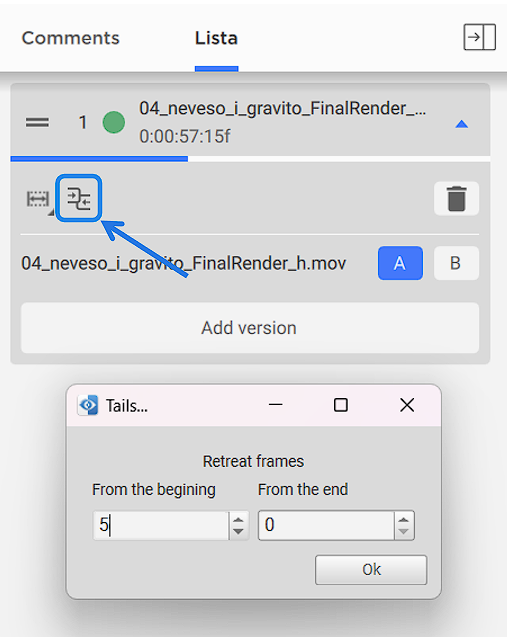
Task: Open the Lista tab
Action: (216, 38)
